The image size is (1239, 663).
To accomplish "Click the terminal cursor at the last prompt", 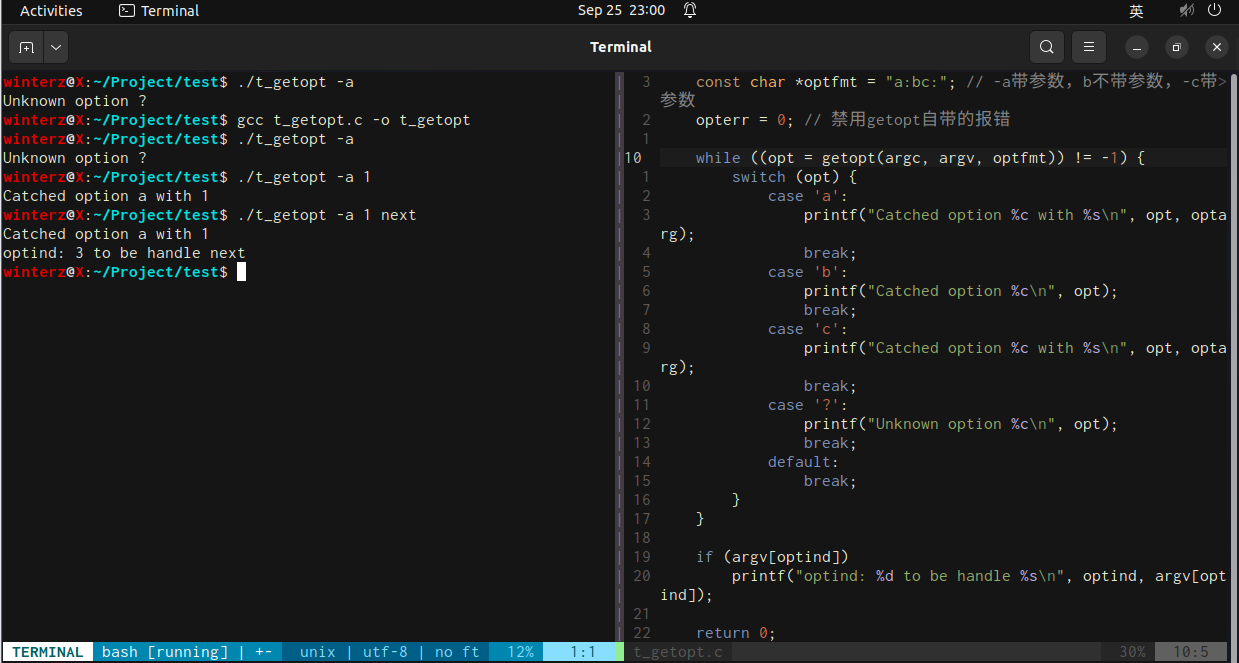I will pyautogui.click(x=241, y=272).
